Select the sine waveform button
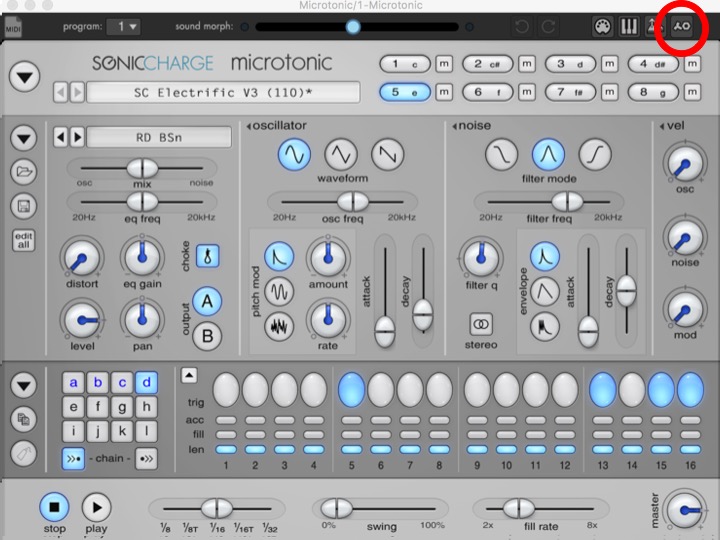Image resolution: width=720 pixels, height=540 pixels. pos(294,154)
